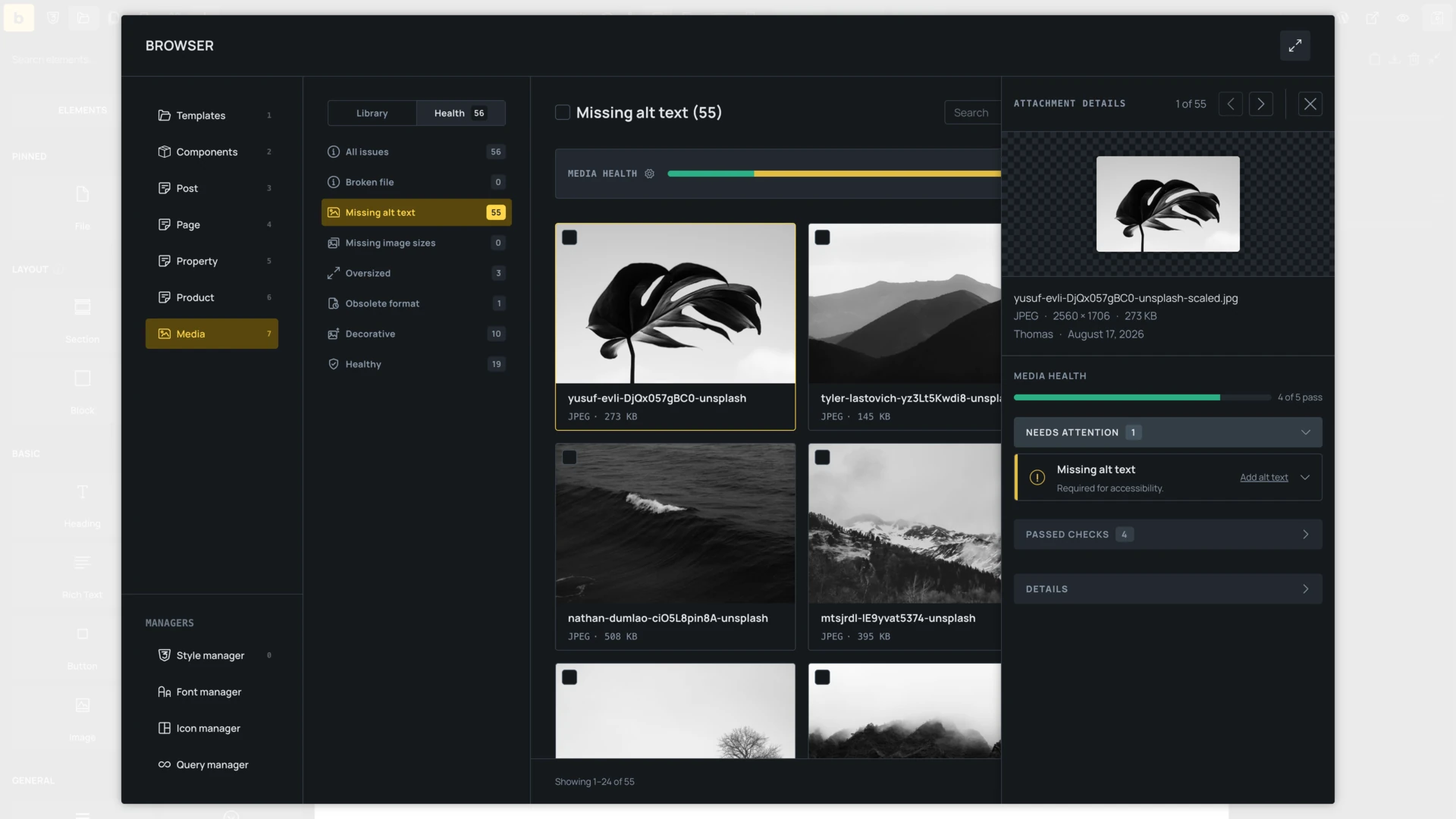Expand the Details section

coord(1168,589)
